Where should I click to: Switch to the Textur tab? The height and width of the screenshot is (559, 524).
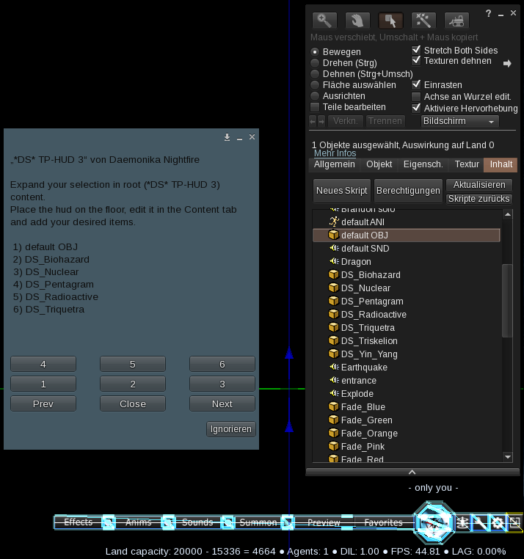point(467,164)
